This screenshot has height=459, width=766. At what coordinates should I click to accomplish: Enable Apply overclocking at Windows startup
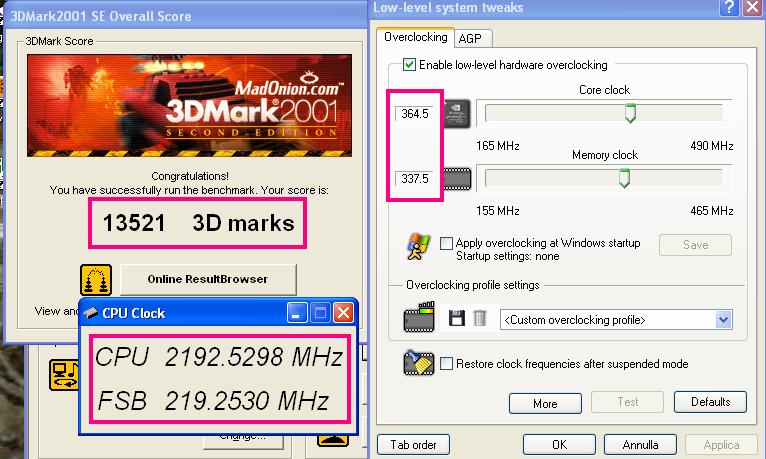(446, 243)
